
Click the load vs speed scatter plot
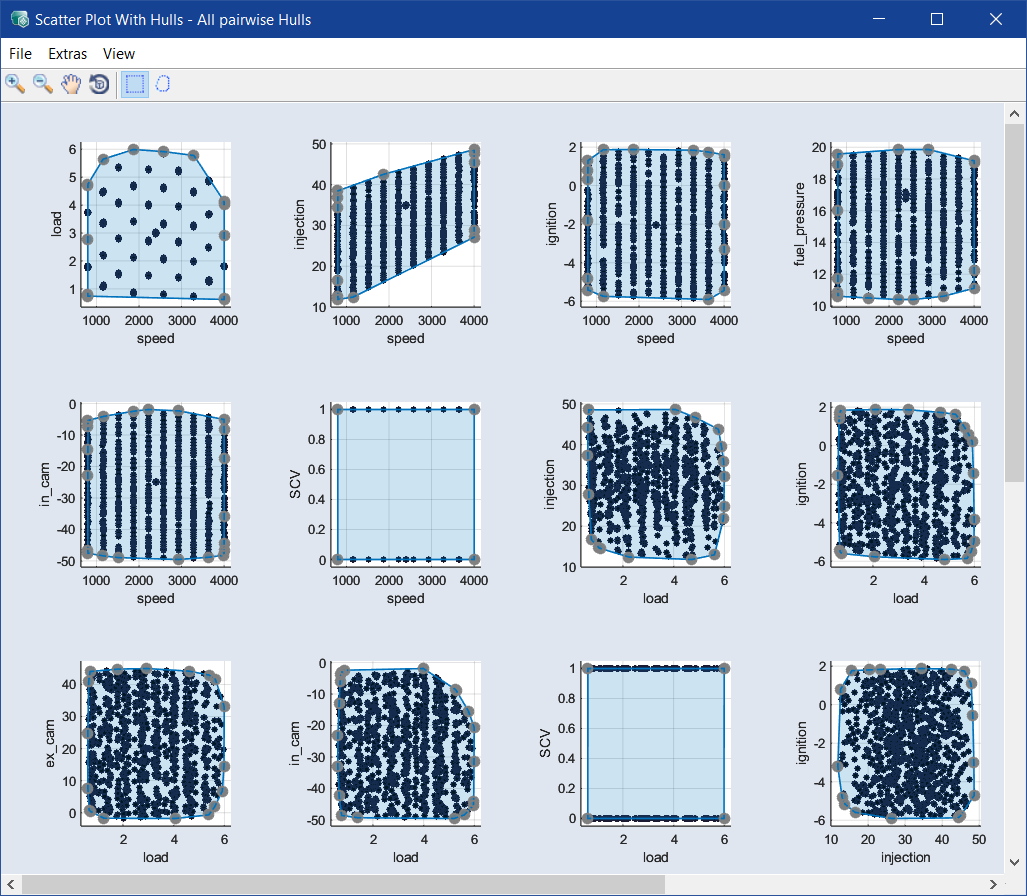[x=156, y=224]
